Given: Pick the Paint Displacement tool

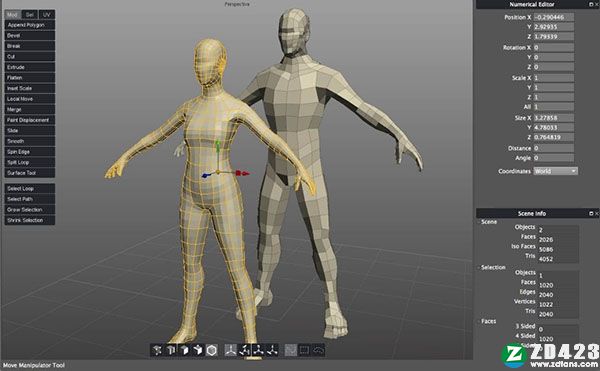Looking at the screenshot, I should point(30,120).
